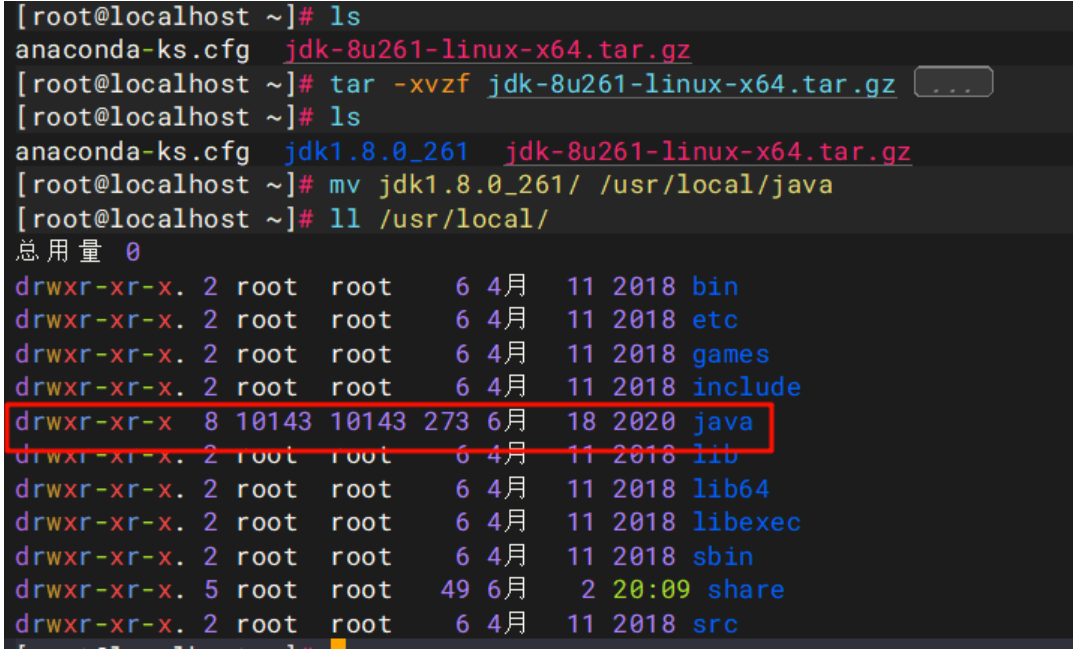1080x649 pixels.
Task: Select the java directory name
Action: coord(723,422)
